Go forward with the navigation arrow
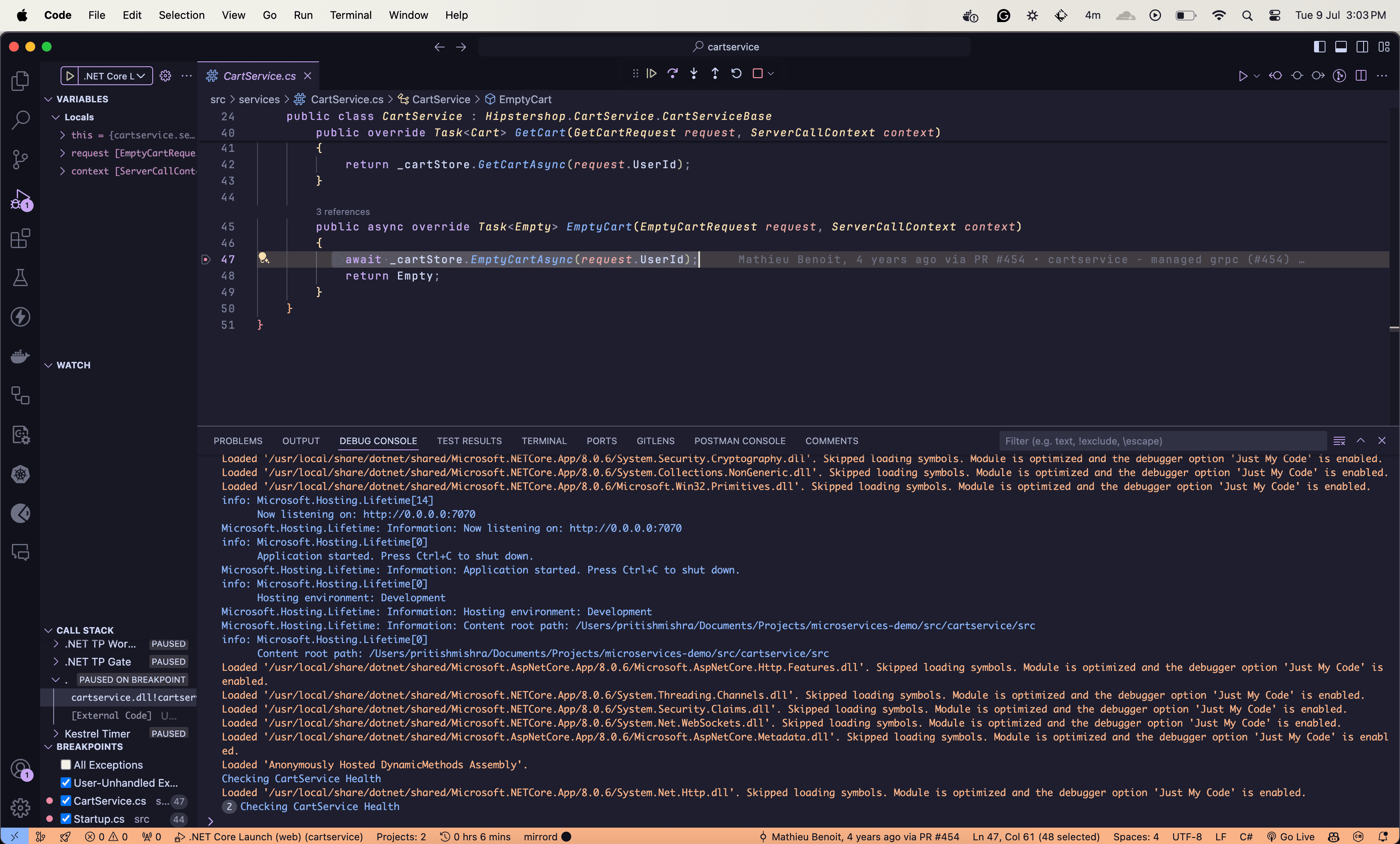Screen dimensions: 1400x844 (x=461, y=47)
